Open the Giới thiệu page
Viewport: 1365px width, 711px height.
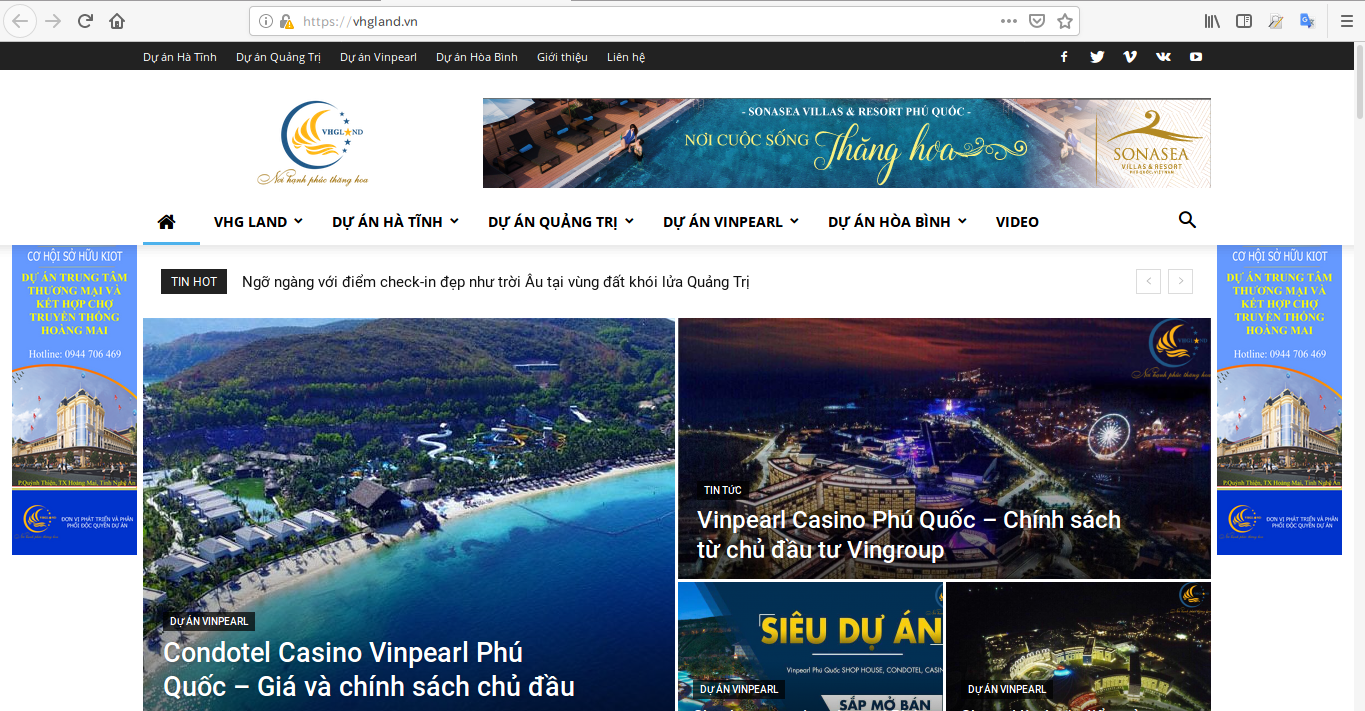pyautogui.click(x=562, y=57)
